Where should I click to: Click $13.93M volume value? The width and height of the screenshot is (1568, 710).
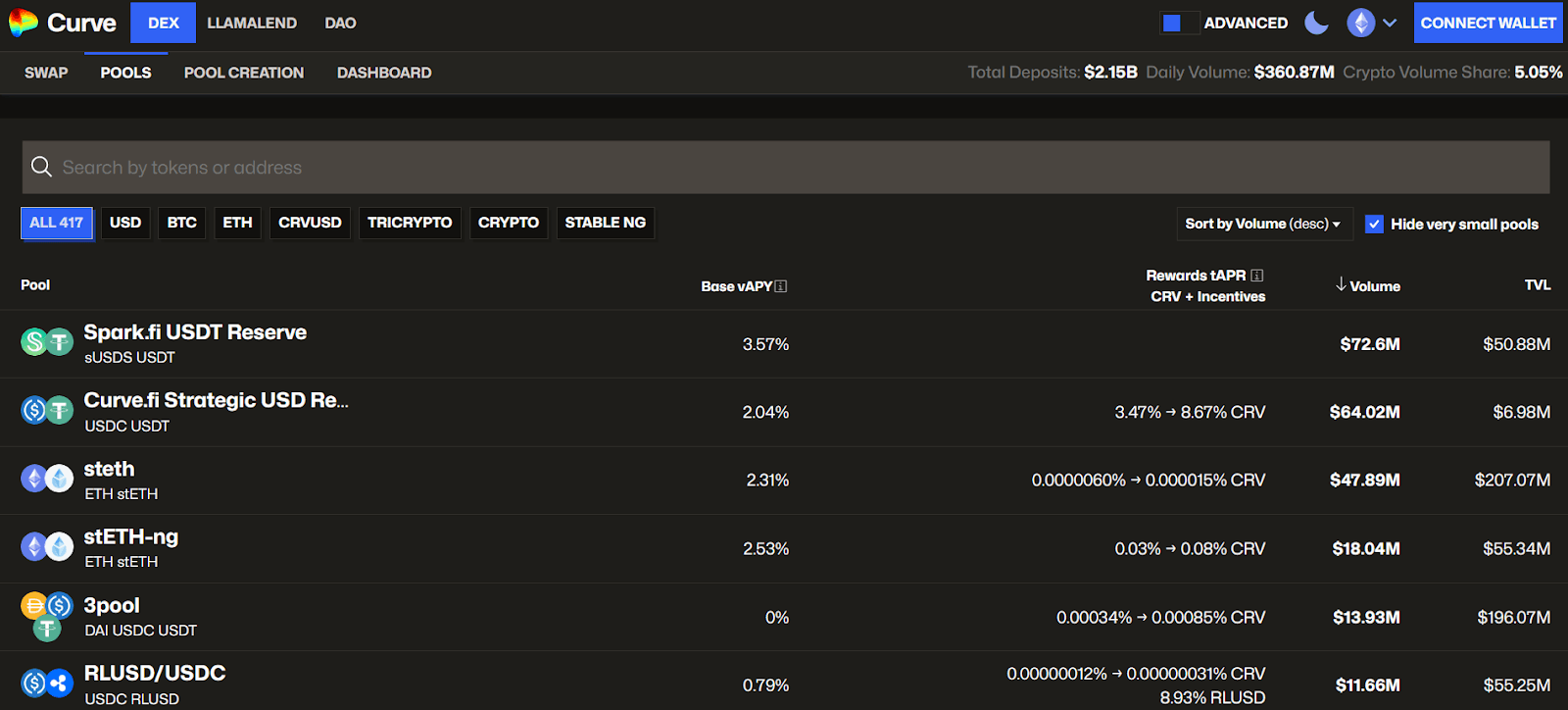click(x=1366, y=618)
